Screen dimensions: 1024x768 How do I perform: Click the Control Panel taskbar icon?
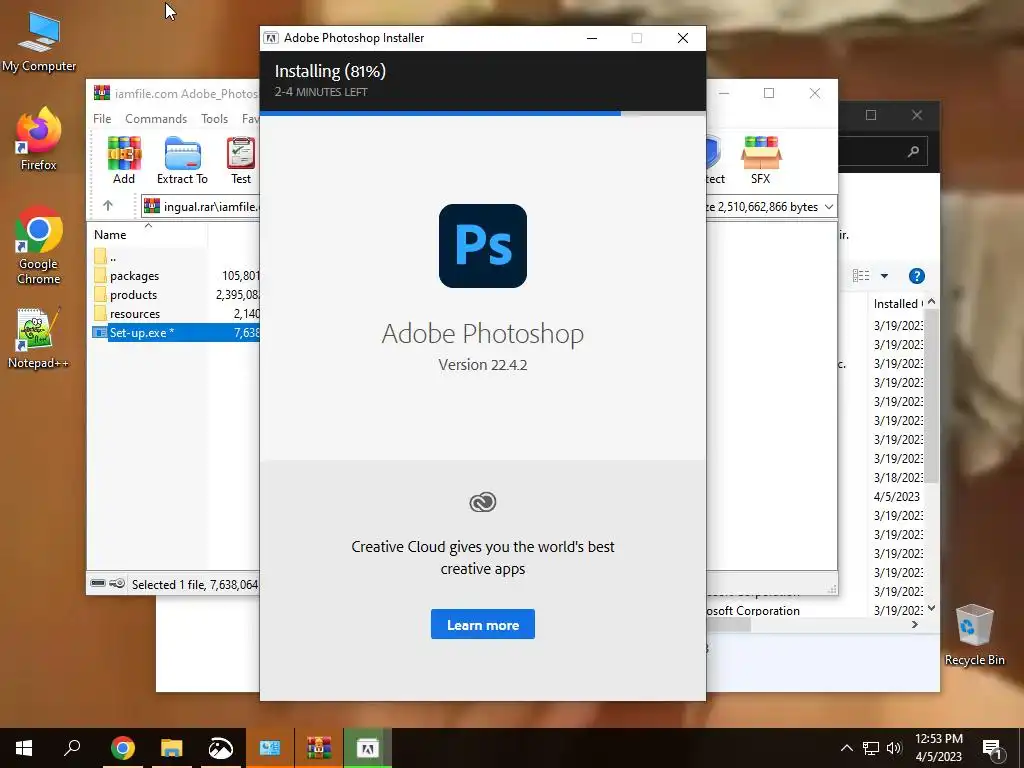270,748
